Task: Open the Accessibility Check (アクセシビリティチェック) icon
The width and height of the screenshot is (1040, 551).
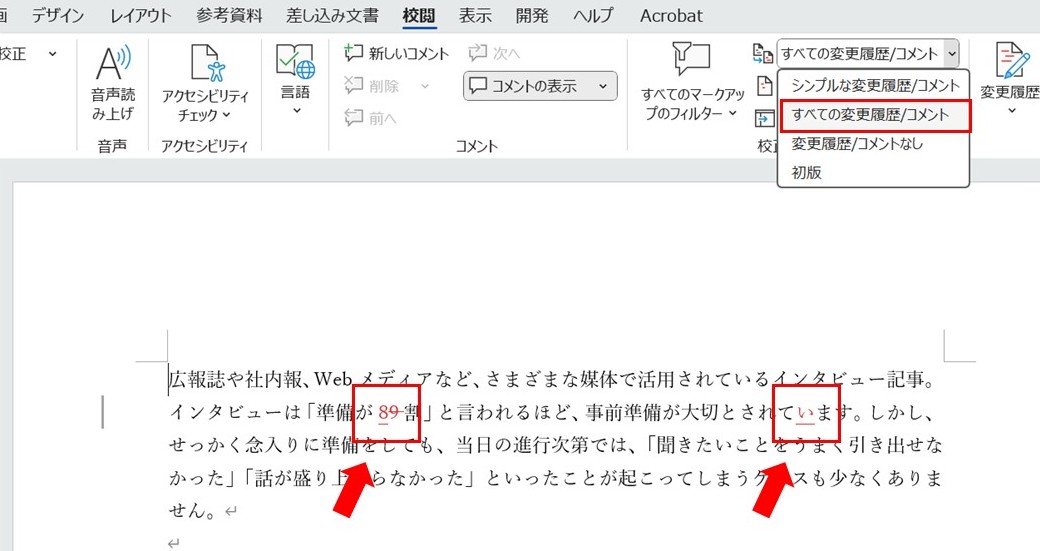Action: coord(207,63)
